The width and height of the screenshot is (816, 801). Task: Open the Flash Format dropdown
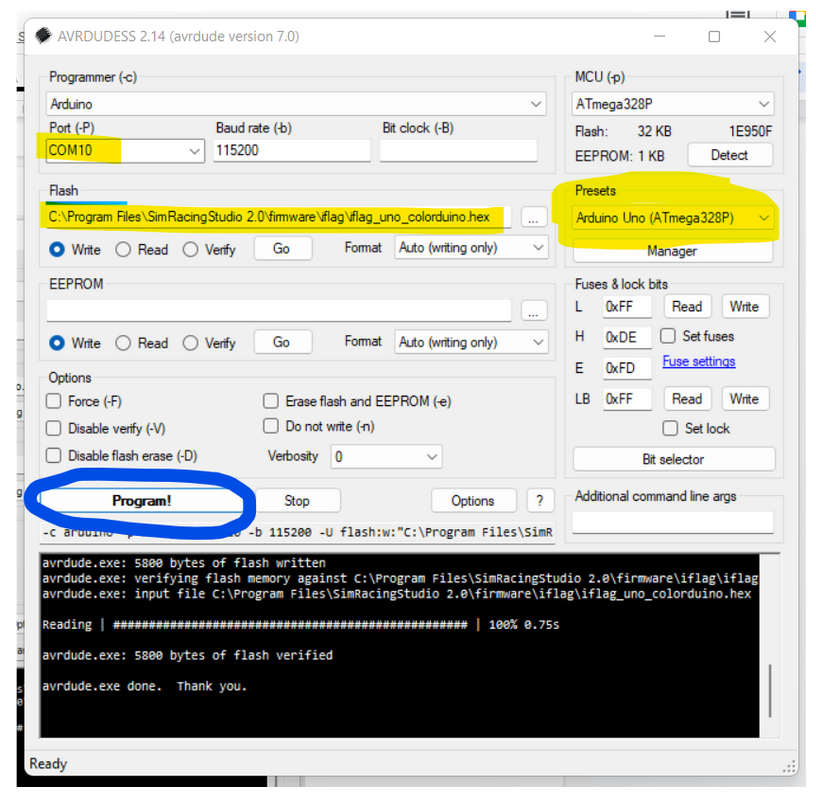(471, 248)
